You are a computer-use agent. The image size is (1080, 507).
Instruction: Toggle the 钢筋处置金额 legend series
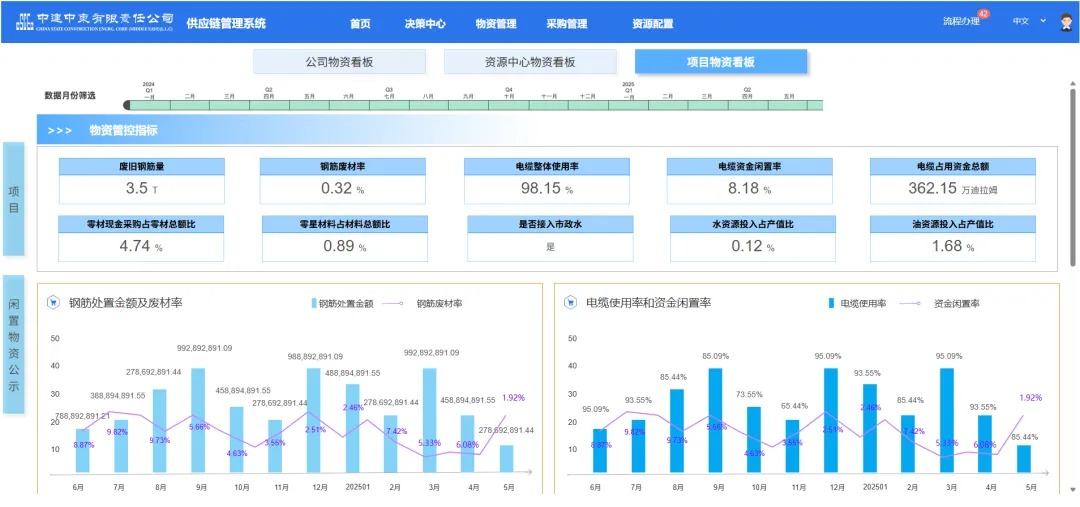[x=342, y=304]
